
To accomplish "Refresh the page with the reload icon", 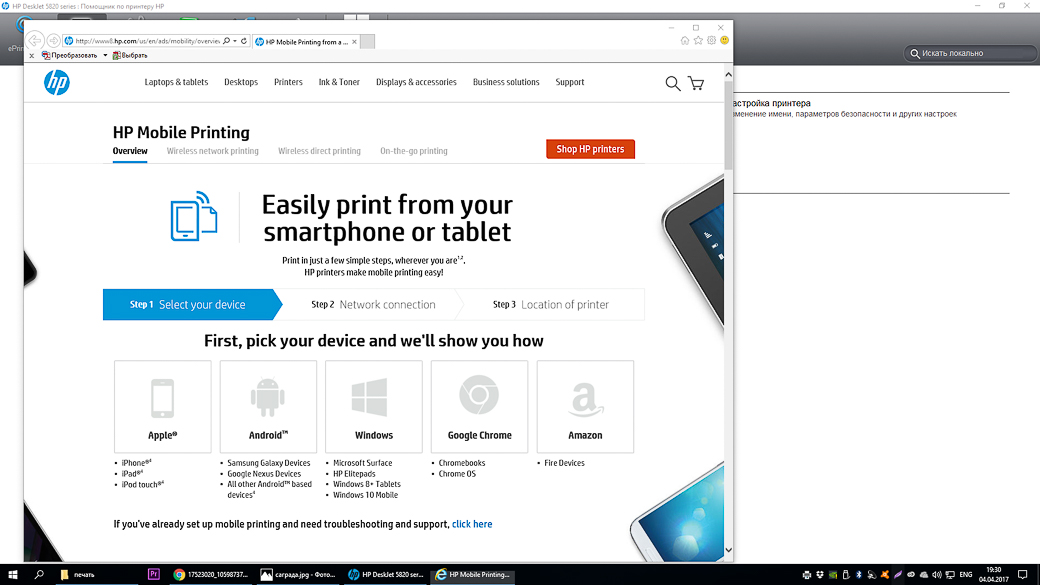I will coord(244,41).
